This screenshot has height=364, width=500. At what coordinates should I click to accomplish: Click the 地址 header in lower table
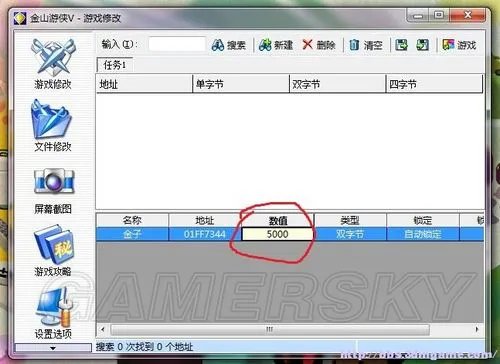205,220
